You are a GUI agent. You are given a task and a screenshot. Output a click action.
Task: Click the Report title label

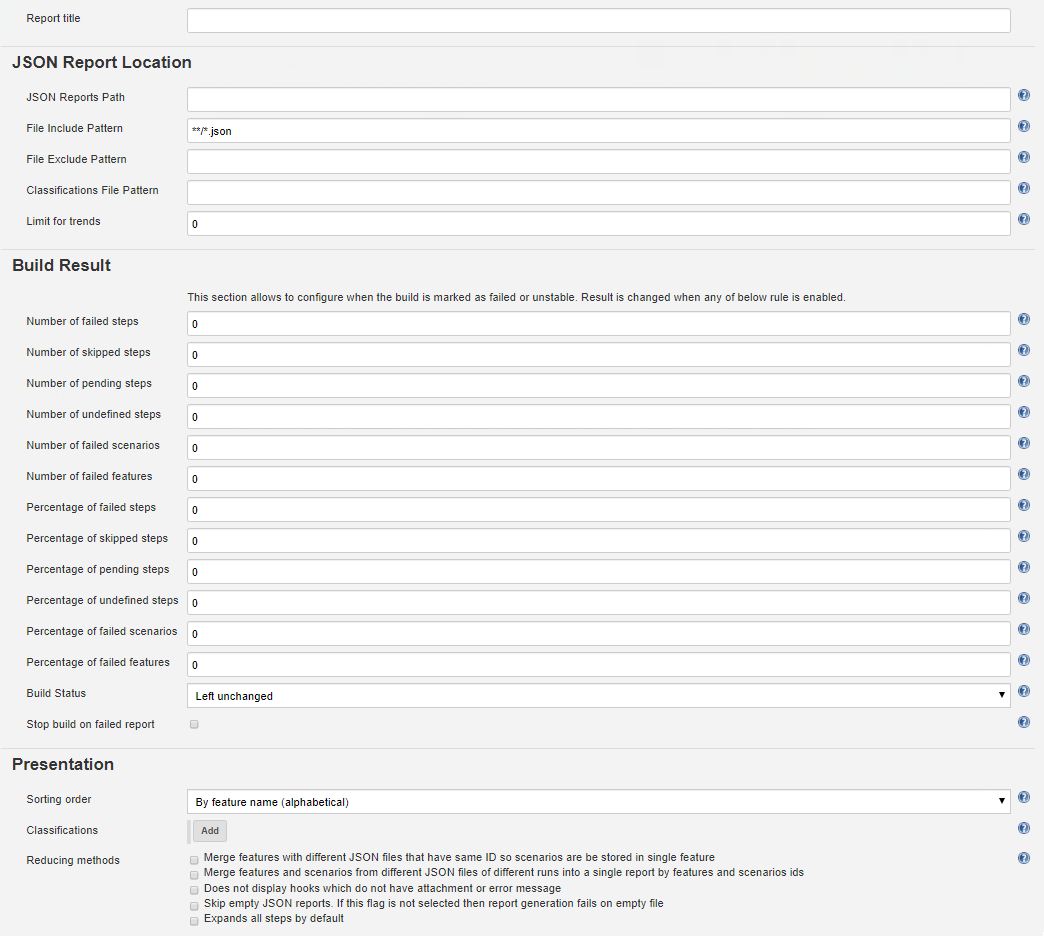(53, 18)
